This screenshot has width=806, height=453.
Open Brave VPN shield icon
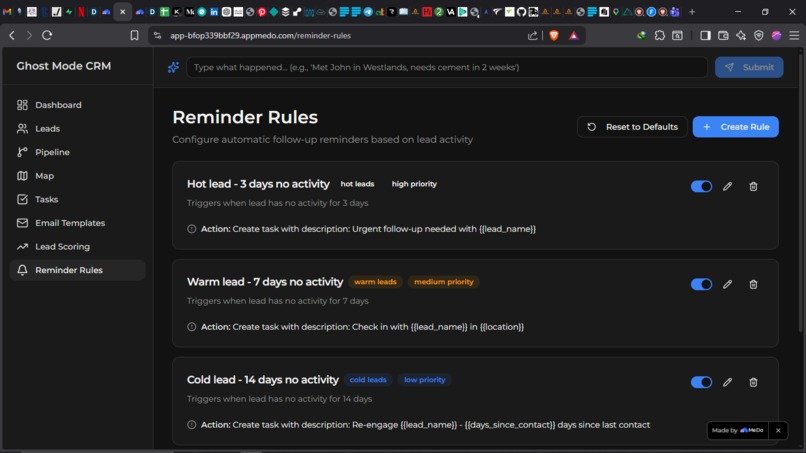[x=759, y=35]
